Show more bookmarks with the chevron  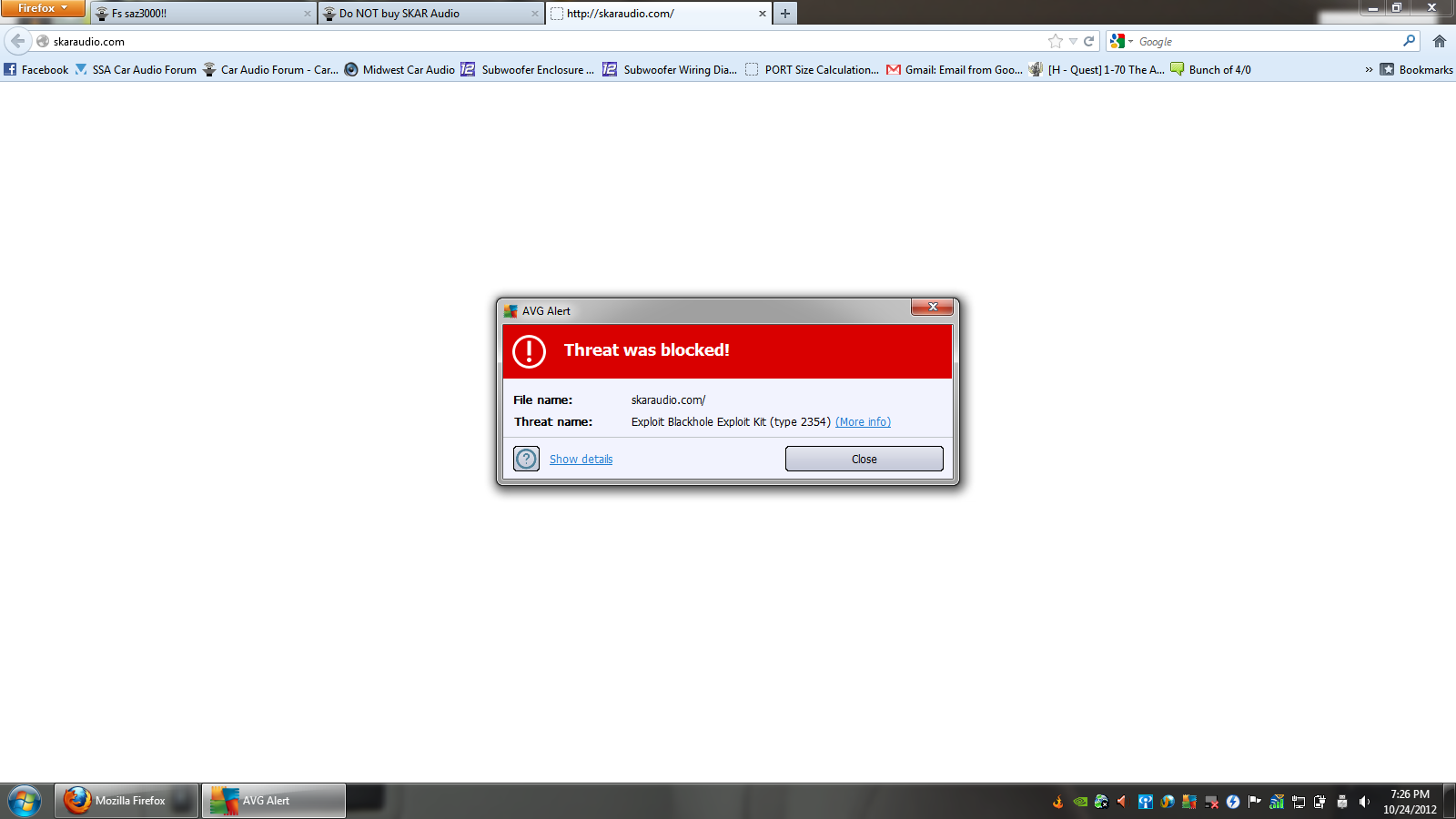point(1369,69)
